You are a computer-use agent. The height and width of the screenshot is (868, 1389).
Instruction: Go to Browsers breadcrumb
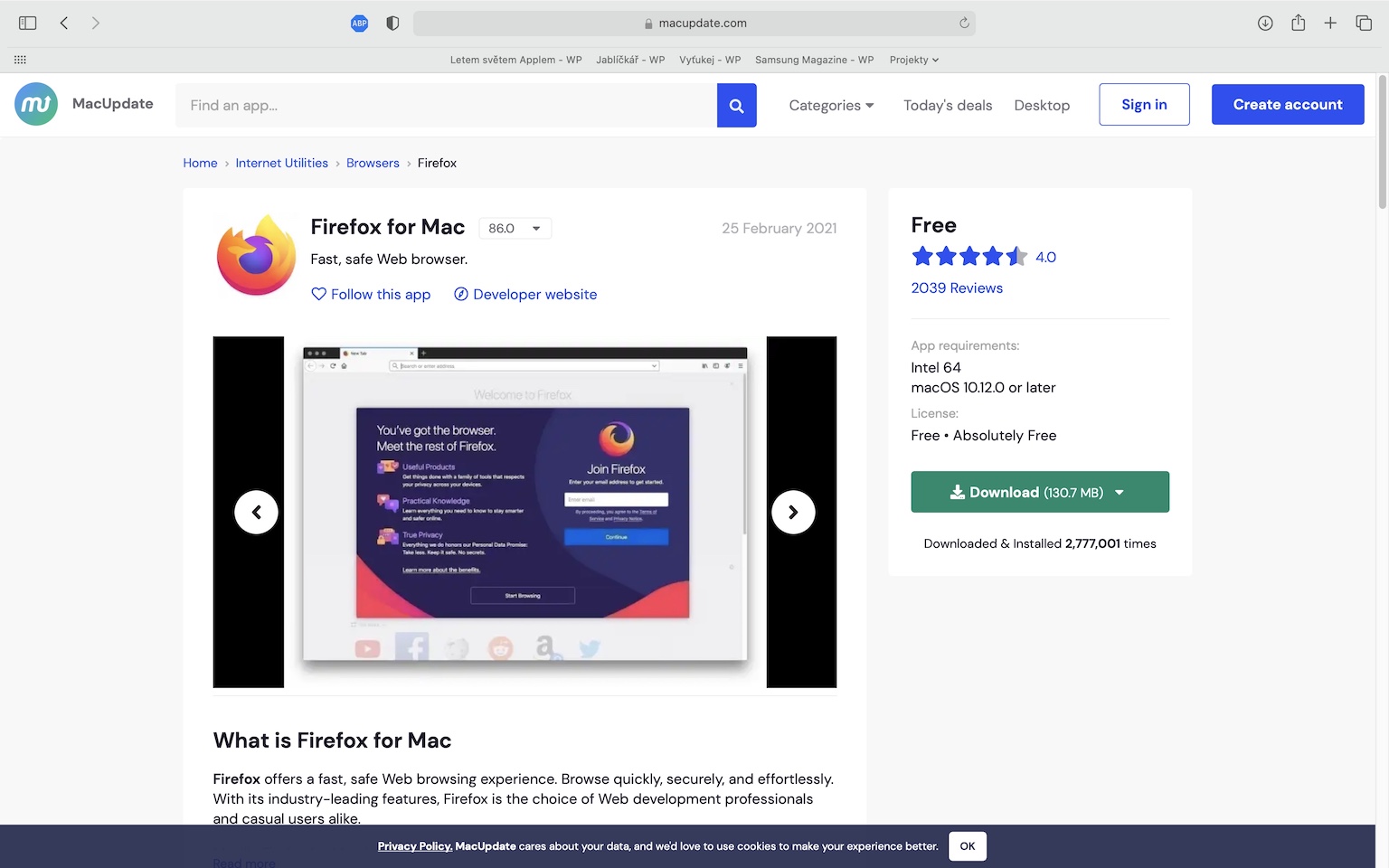(373, 163)
